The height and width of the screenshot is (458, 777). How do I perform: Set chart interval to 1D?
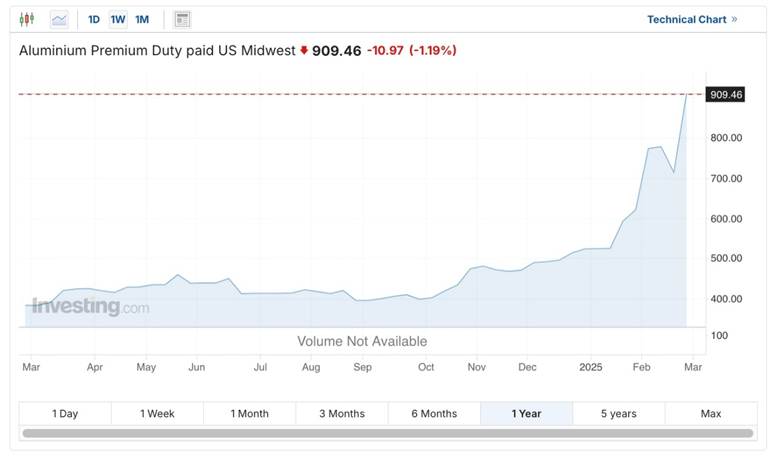pyautogui.click(x=94, y=19)
